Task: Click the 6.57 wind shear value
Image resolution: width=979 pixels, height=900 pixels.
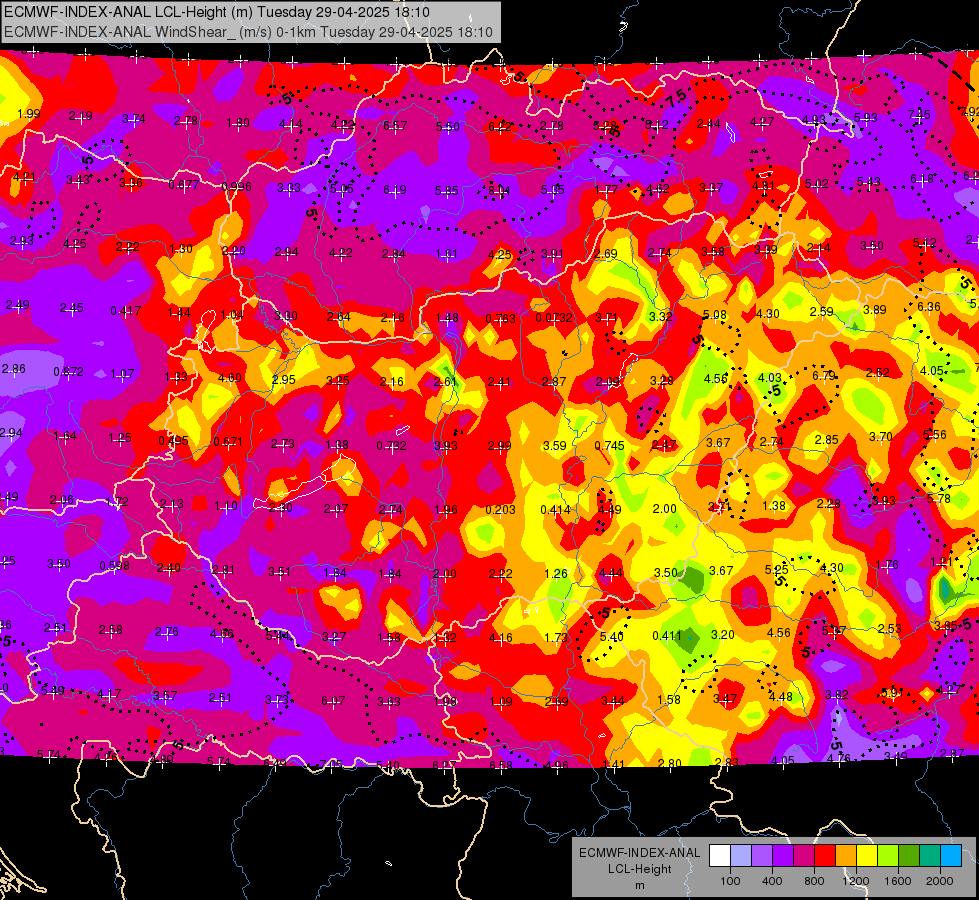Action: [395, 126]
